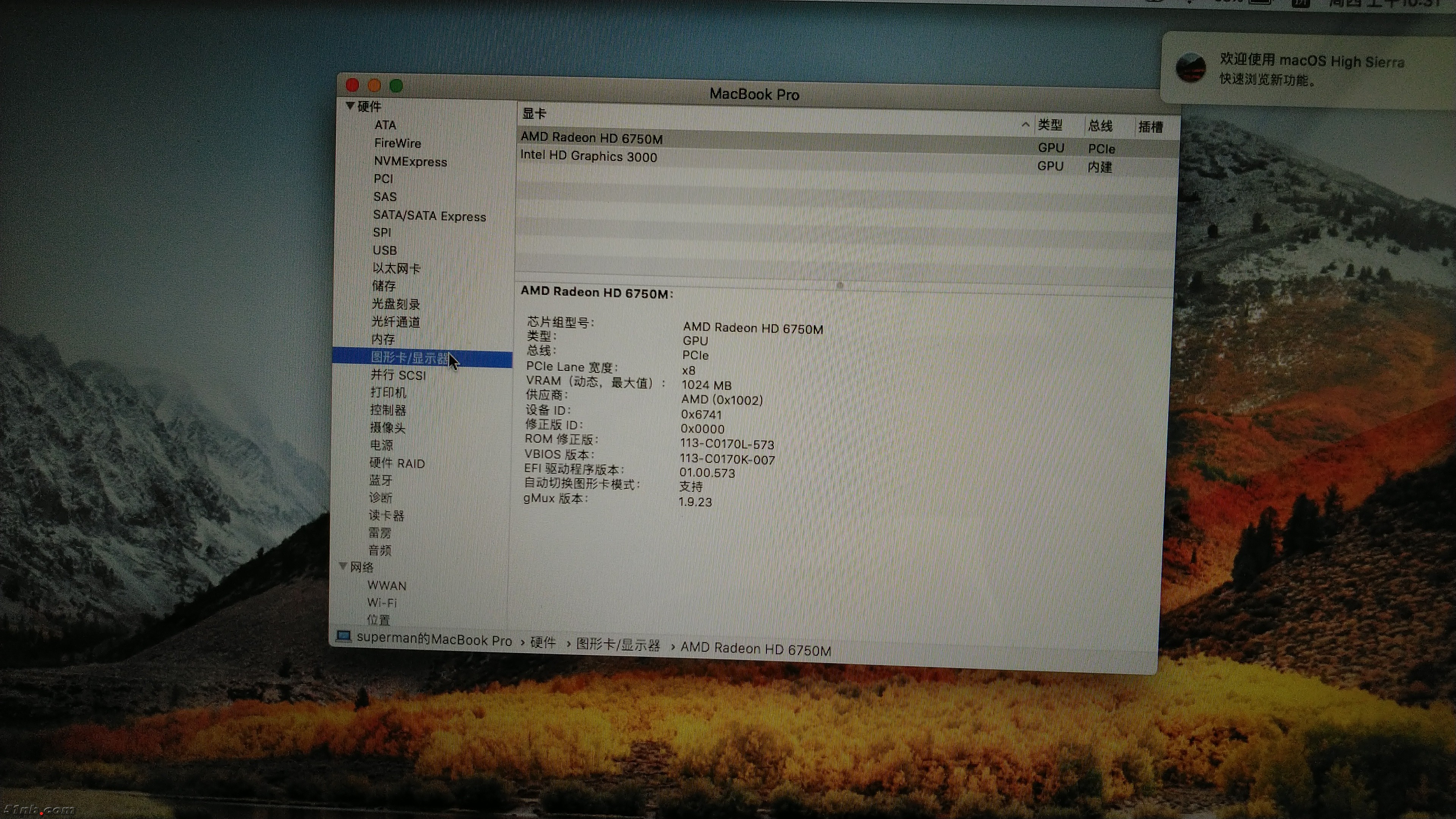Select SATA/SATA Express in sidebar
Image resolution: width=1456 pixels, height=819 pixels.
point(429,216)
